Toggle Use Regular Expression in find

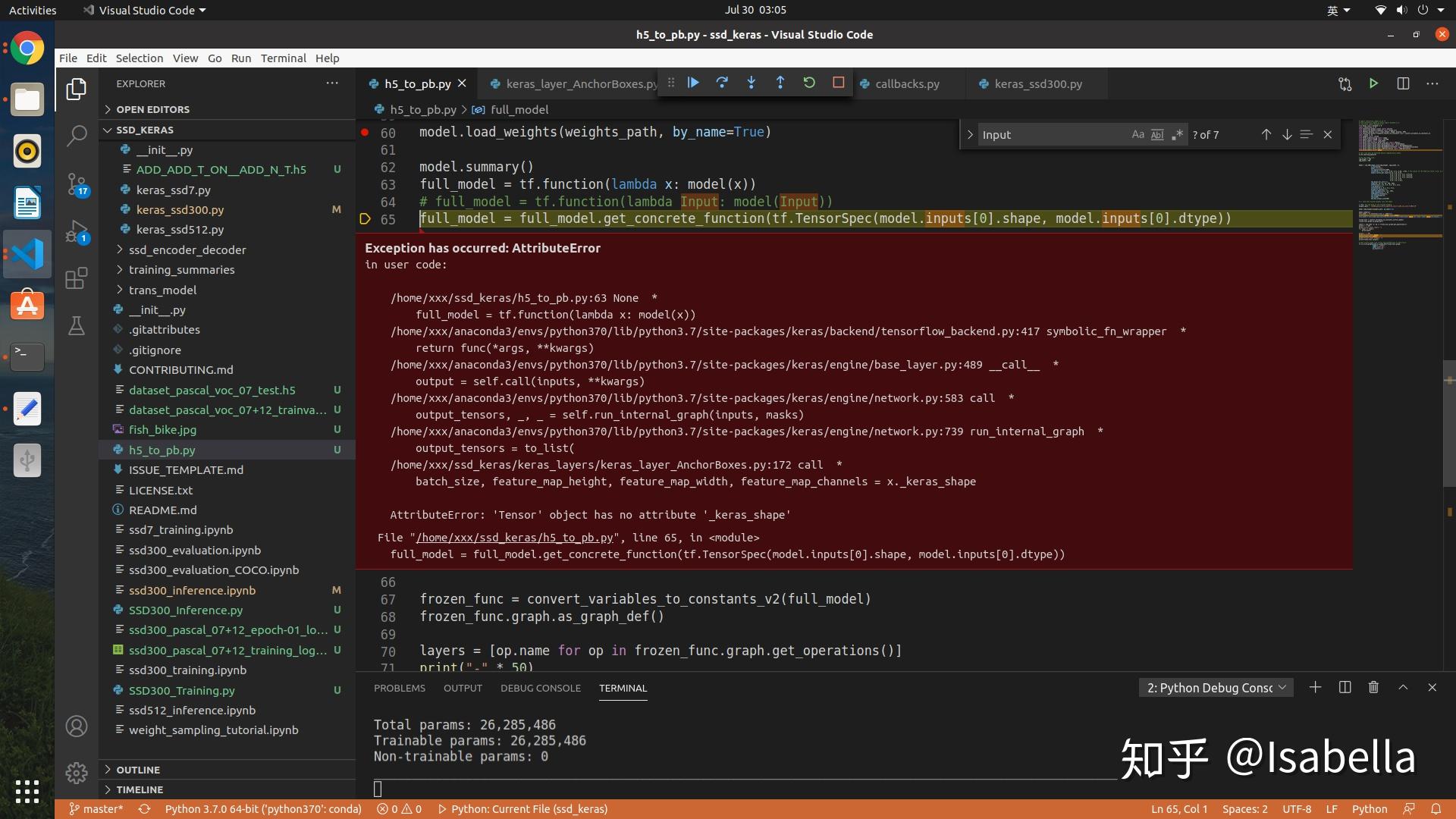click(1177, 134)
